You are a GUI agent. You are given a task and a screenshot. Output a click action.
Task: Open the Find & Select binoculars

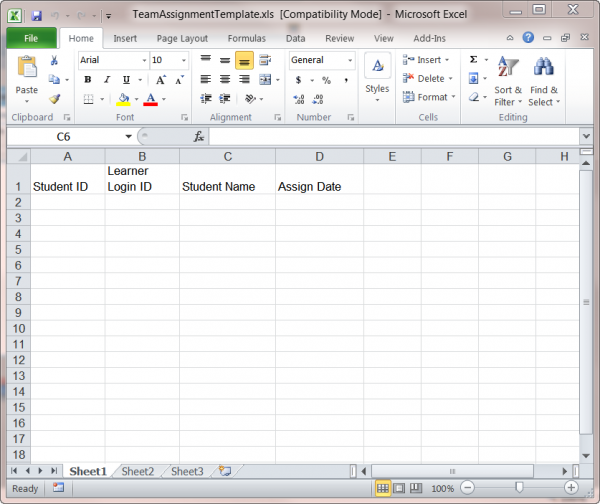click(x=544, y=80)
